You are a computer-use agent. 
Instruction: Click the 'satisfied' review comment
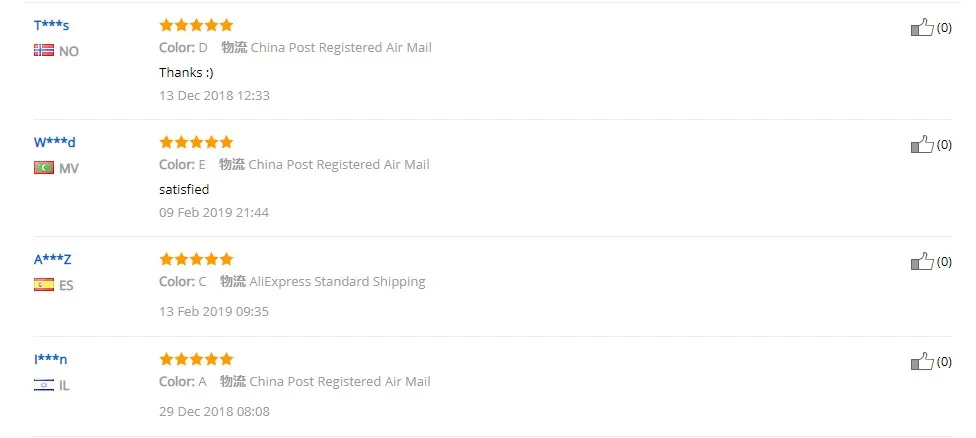[184, 189]
